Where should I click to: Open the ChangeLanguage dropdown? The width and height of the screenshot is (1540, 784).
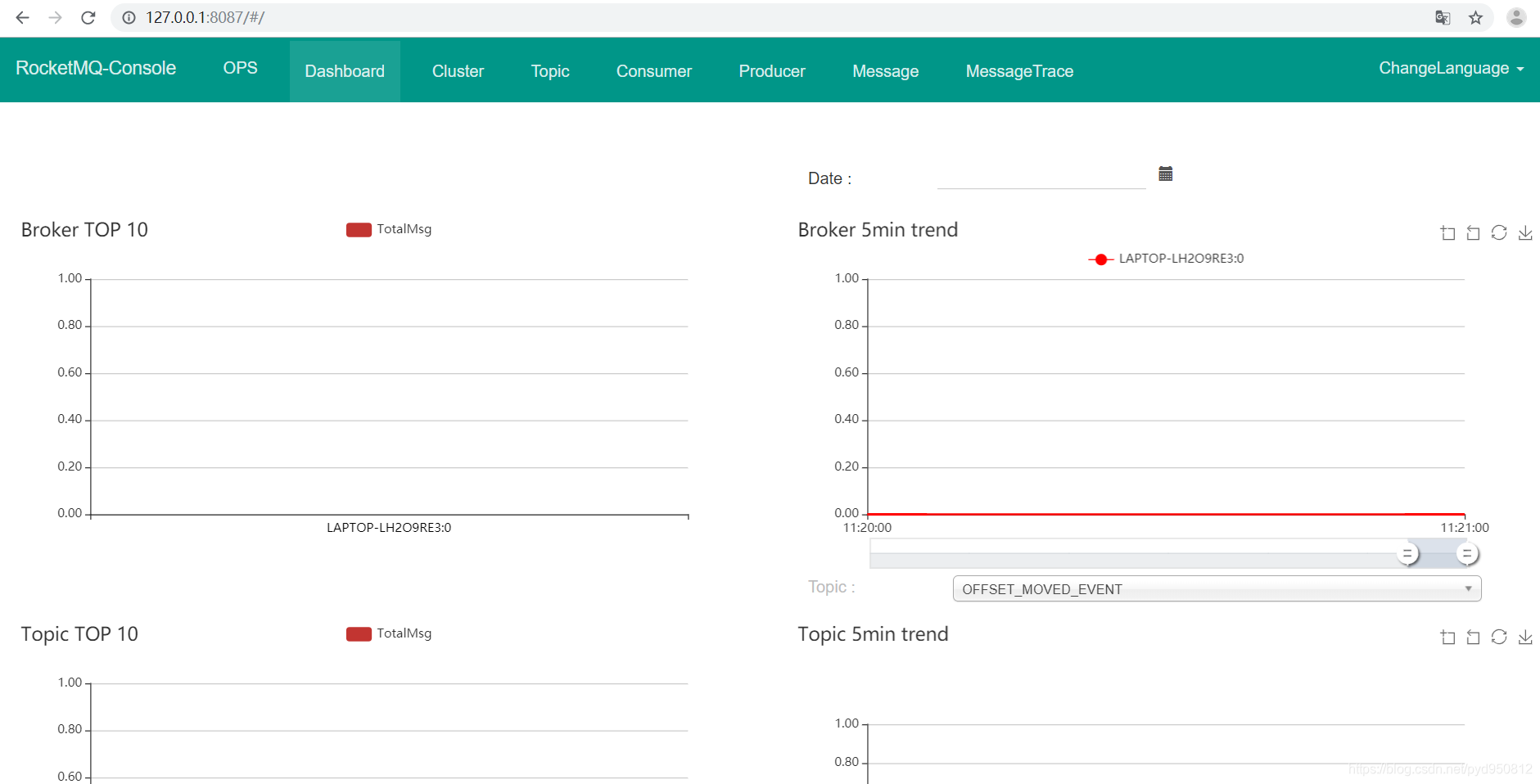pyautogui.click(x=1451, y=69)
